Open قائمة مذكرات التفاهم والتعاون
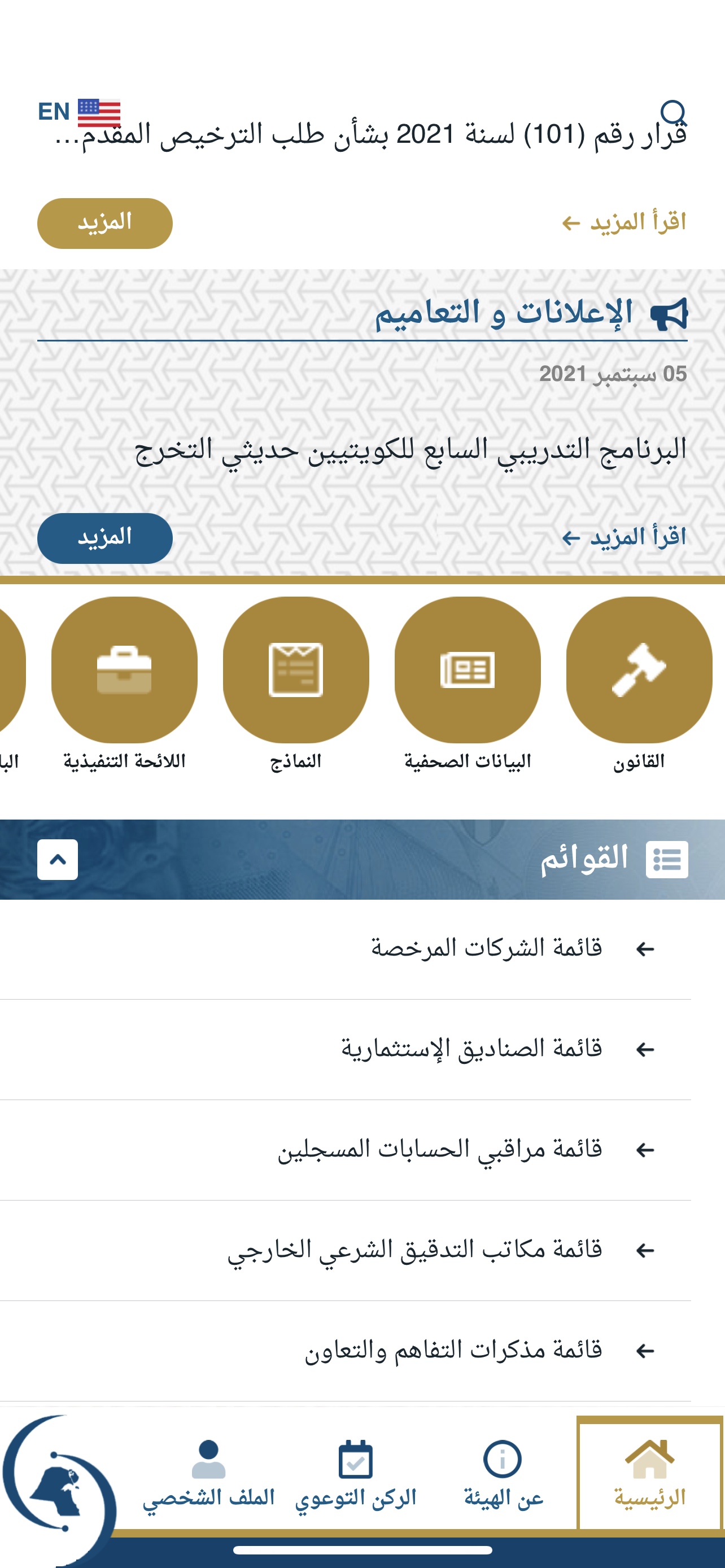Viewport: 725px width, 1568px height. 346,1351
